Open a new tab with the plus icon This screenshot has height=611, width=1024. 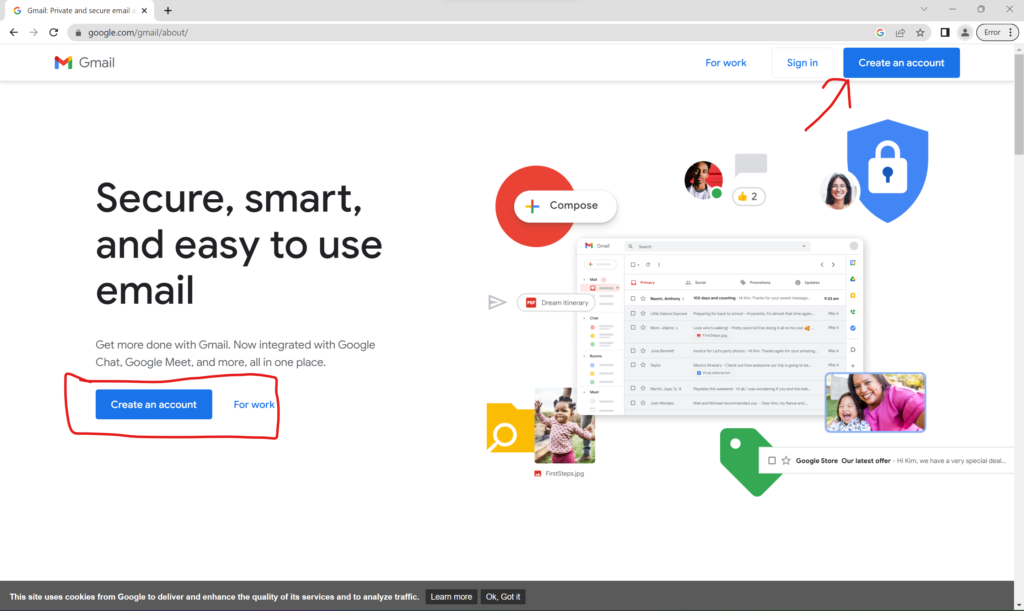168,10
